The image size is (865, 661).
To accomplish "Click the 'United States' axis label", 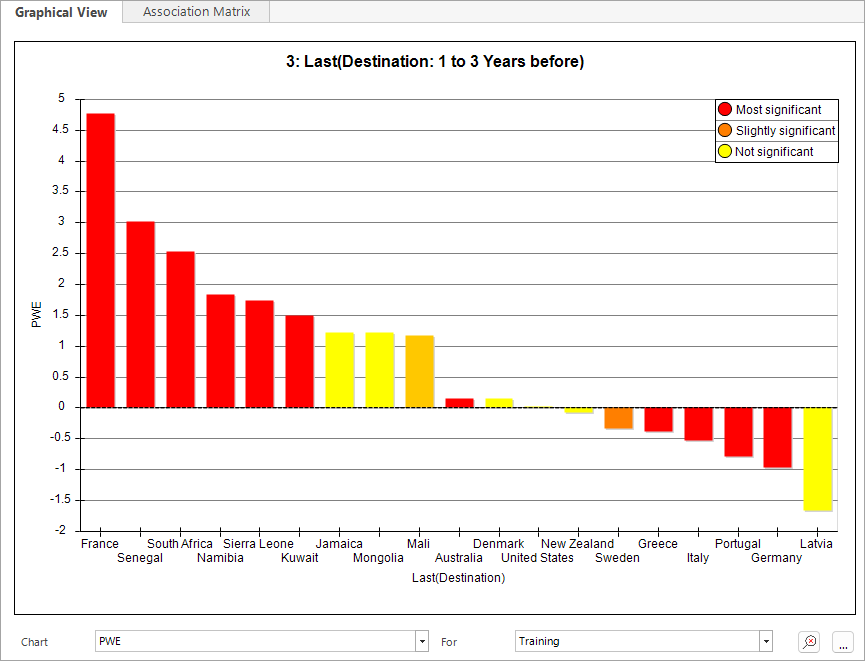I will point(537,558).
